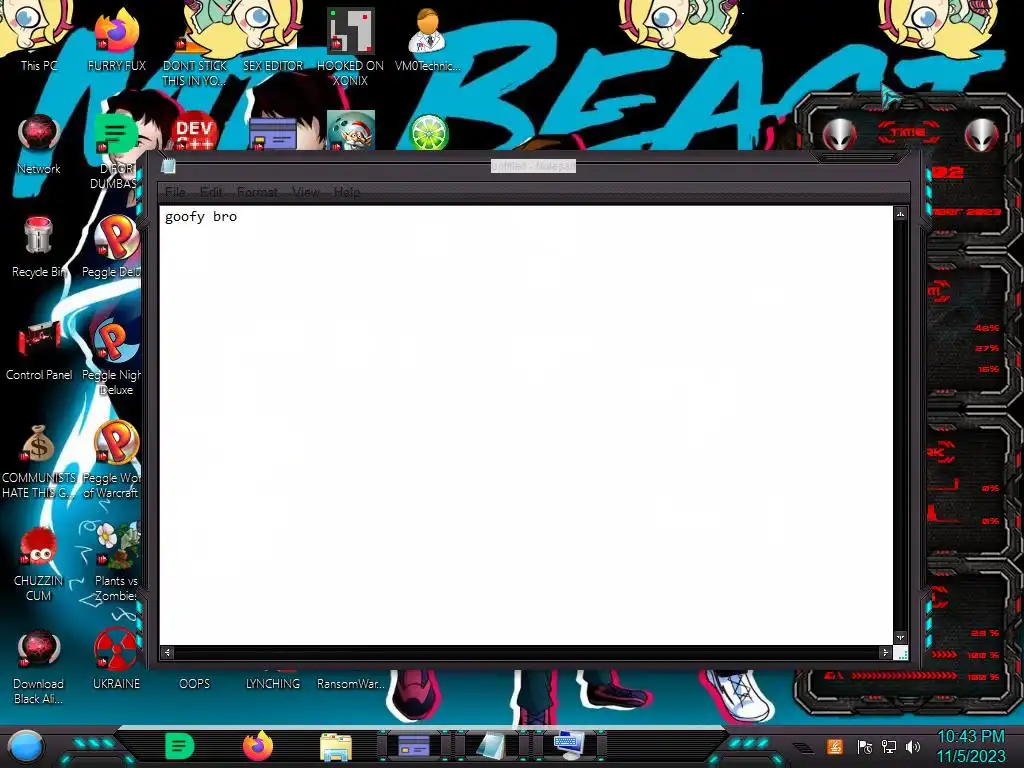Click the vertical scrollbar down arrow
This screenshot has width=1024, height=768.
point(901,637)
